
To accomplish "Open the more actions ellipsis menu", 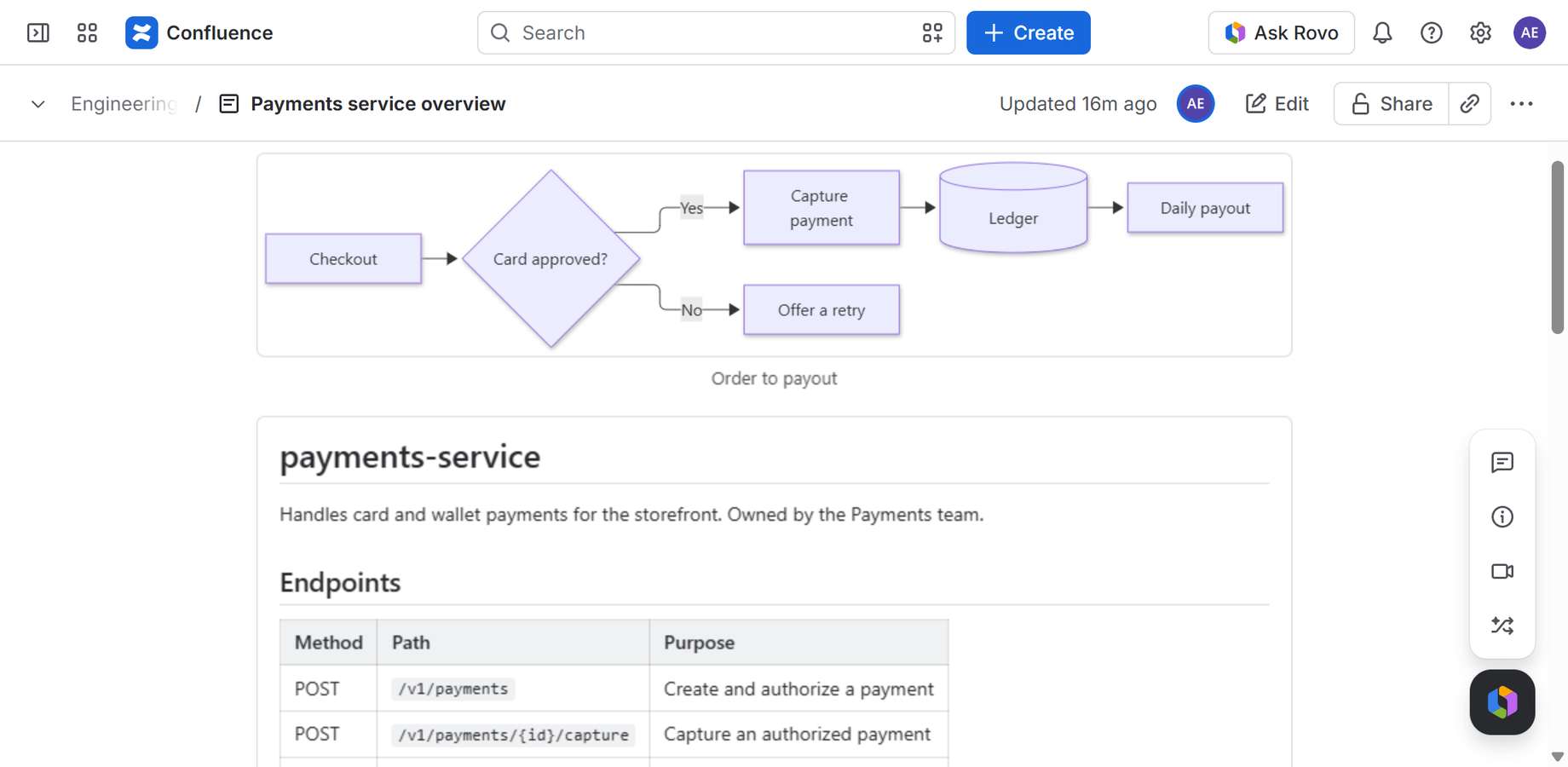I will click(1521, 104).
